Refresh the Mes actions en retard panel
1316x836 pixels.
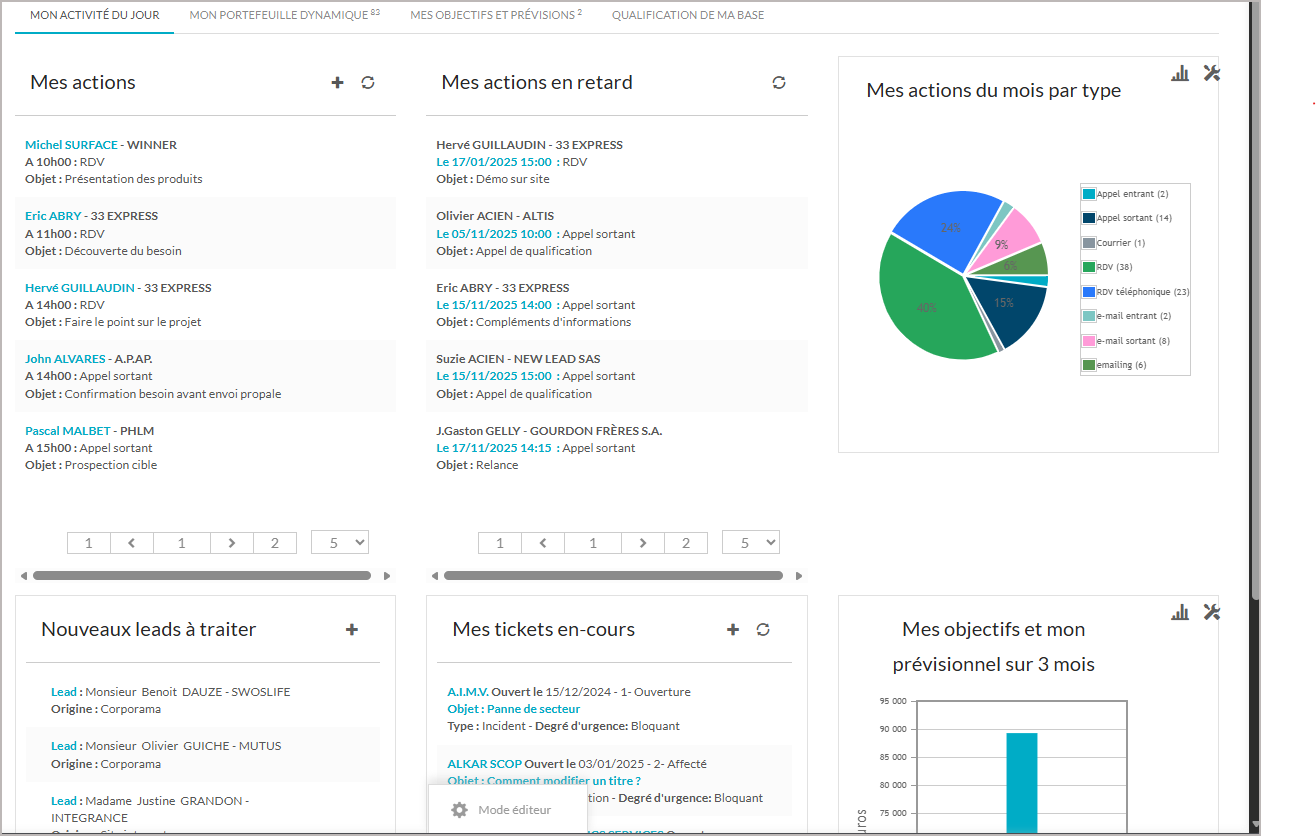(x=779, y=83)
